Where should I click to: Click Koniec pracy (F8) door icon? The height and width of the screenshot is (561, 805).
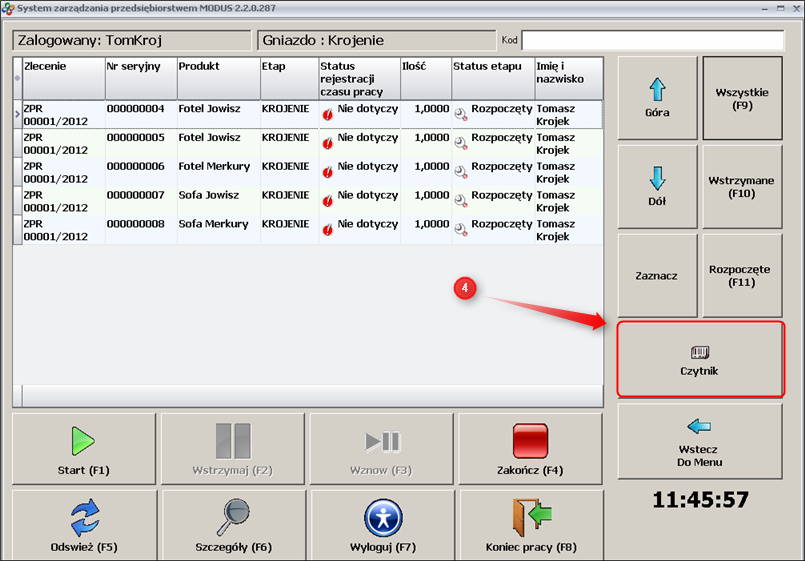(531, 517)
